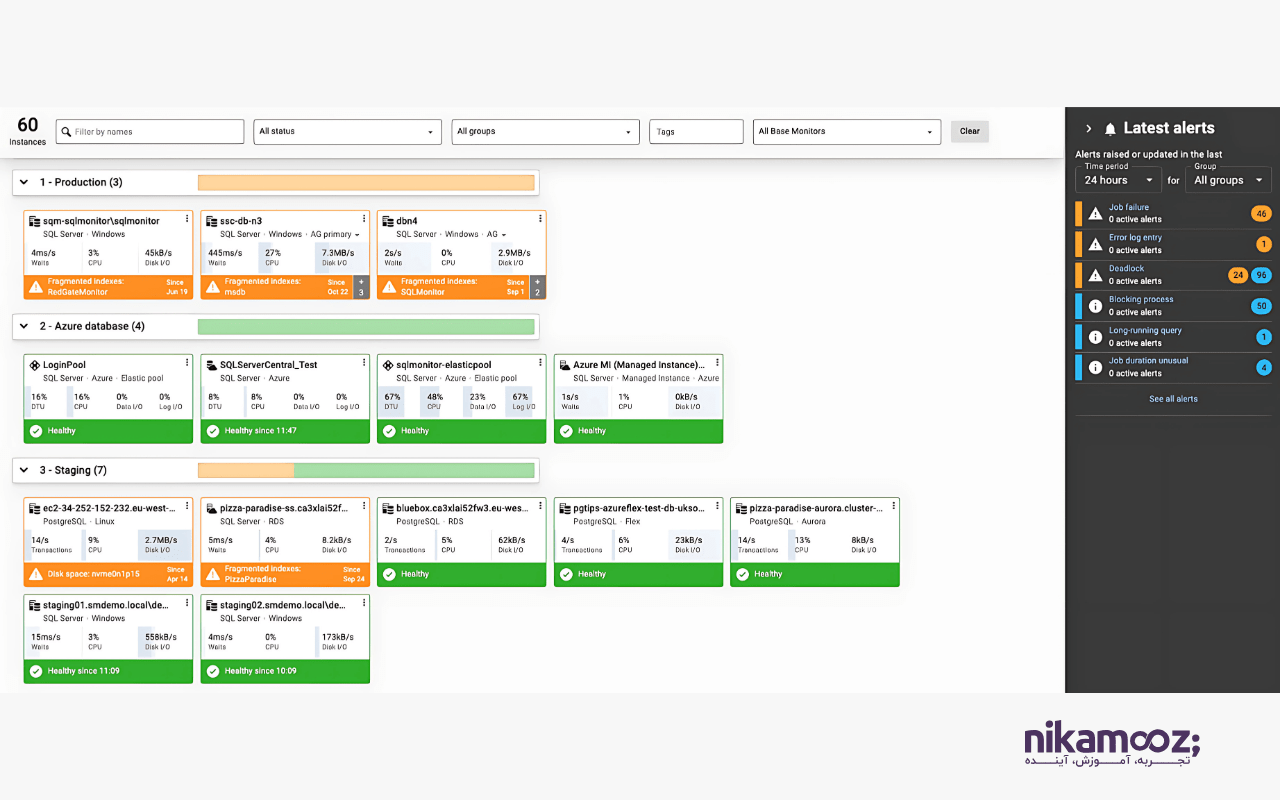
Task: Open kebab menu on Azure MI card
Action: [717, 363]
